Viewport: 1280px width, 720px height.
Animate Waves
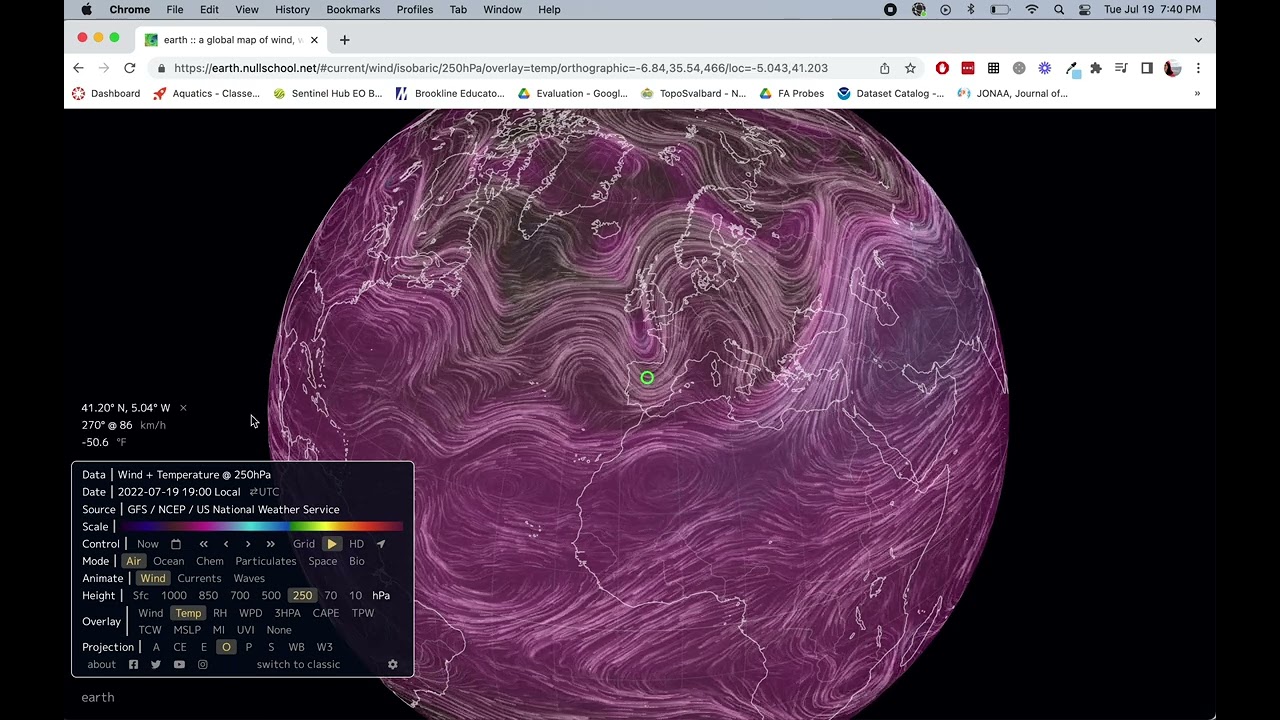(x=249, y=578)
